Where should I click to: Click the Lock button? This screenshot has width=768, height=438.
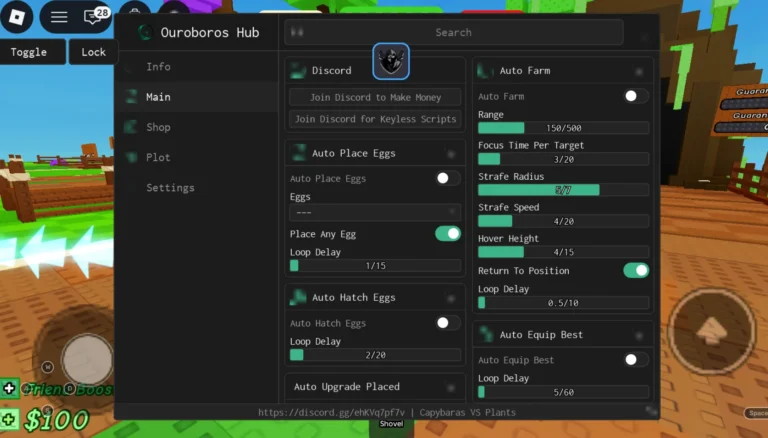(x=93, y=52)
